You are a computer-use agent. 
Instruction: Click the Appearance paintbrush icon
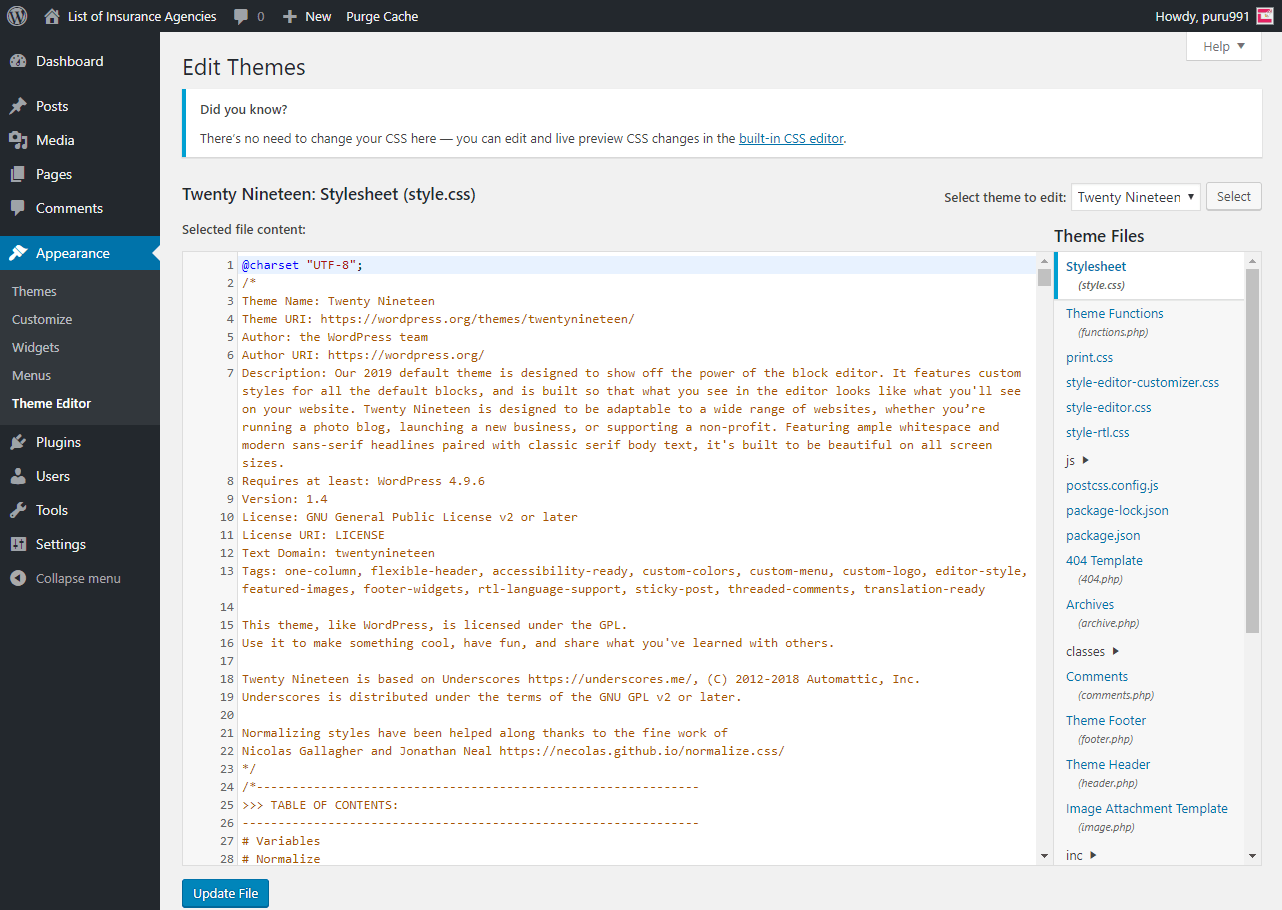point(18,253)
